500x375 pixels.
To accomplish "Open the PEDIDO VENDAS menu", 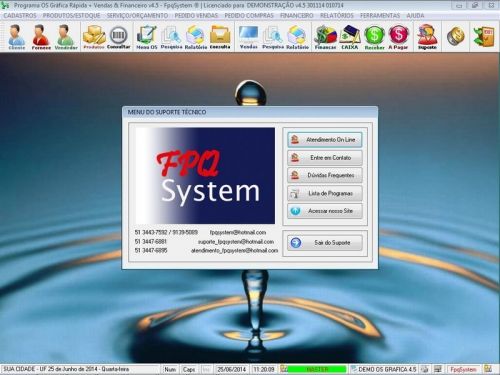I will point(196,16).
